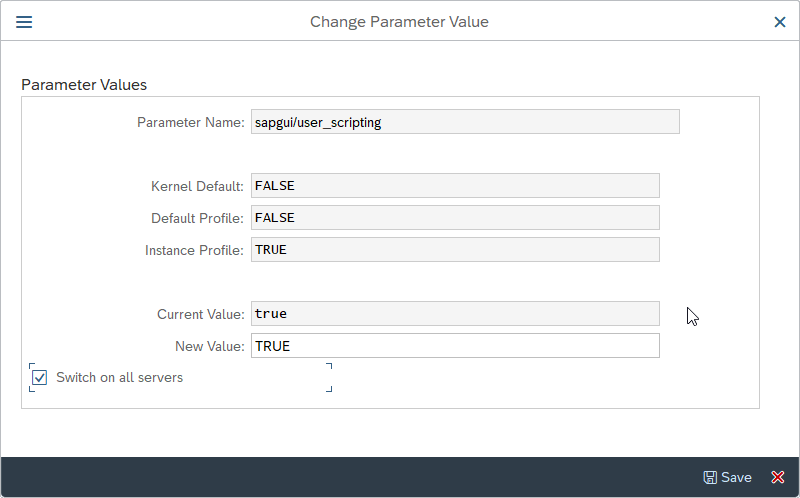This screenshot has height=498, width=800.
Task: Click the 'Switch on all servers' label text
Action: pos(119,378)
